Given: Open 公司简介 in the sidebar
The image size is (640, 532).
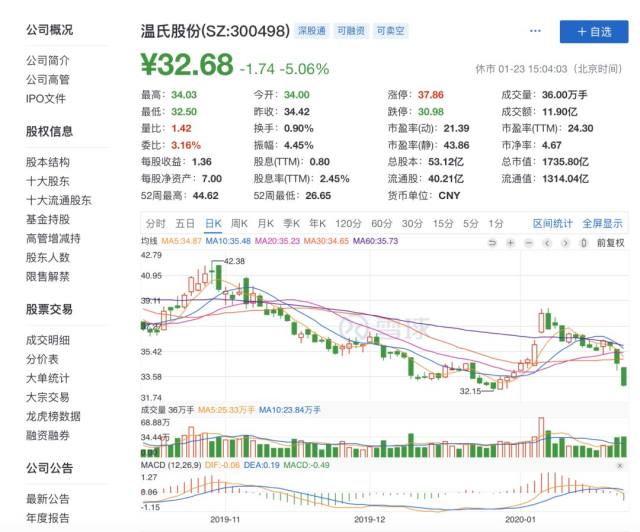Looking at the screenshot, I should [48, 60].
